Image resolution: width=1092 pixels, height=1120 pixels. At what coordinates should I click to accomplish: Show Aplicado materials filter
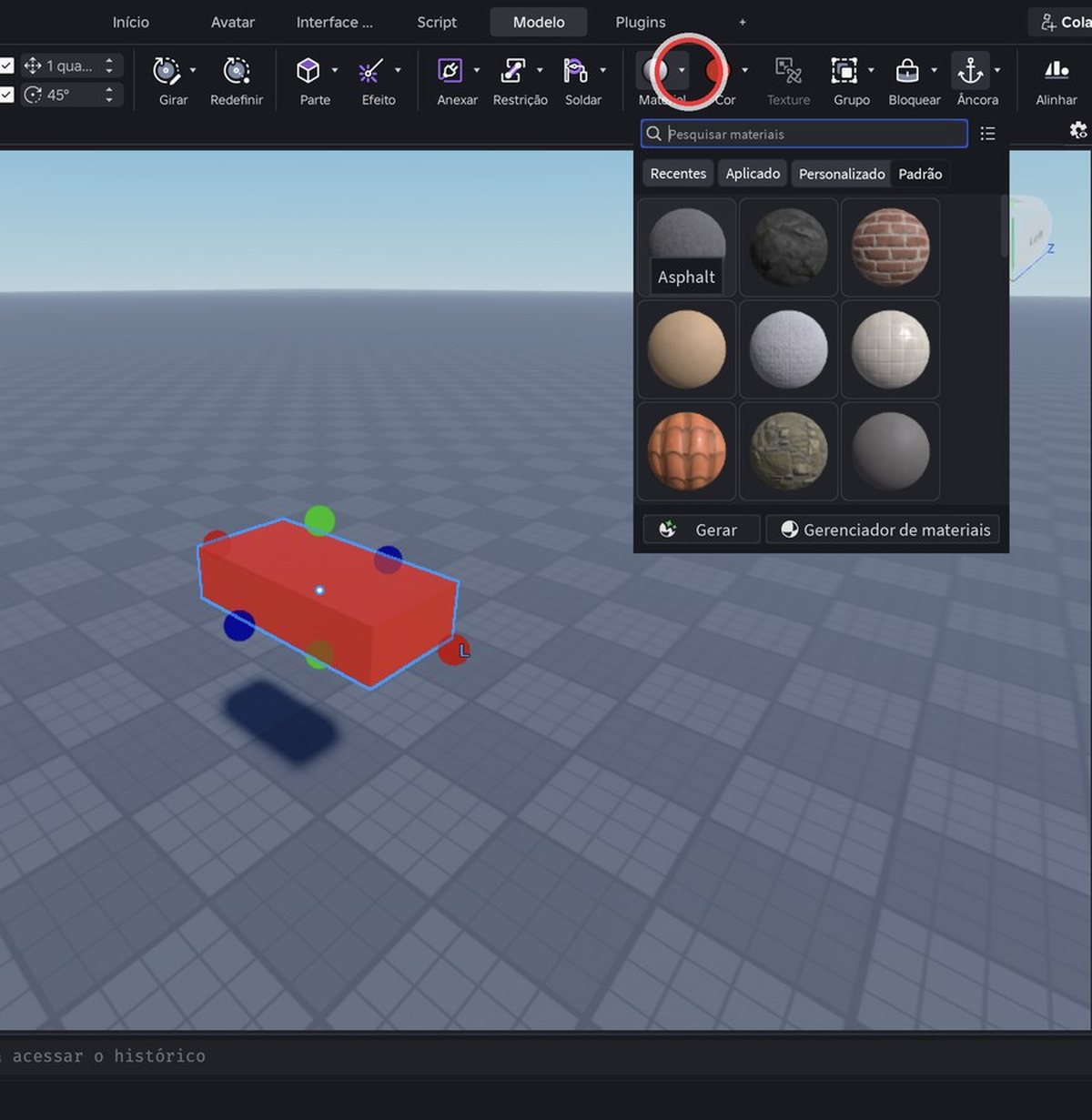click(753, 173)
